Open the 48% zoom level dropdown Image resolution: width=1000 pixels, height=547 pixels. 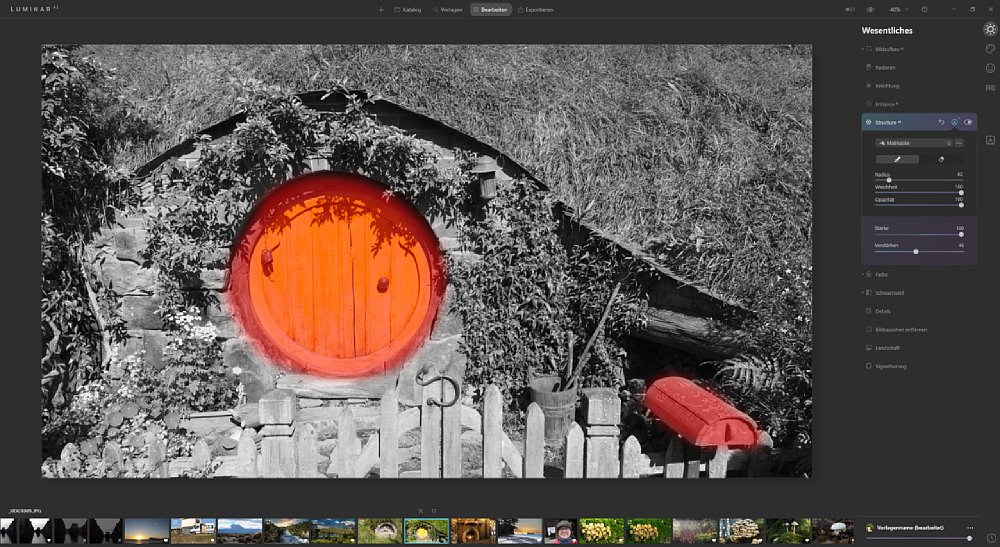point(897,10)
